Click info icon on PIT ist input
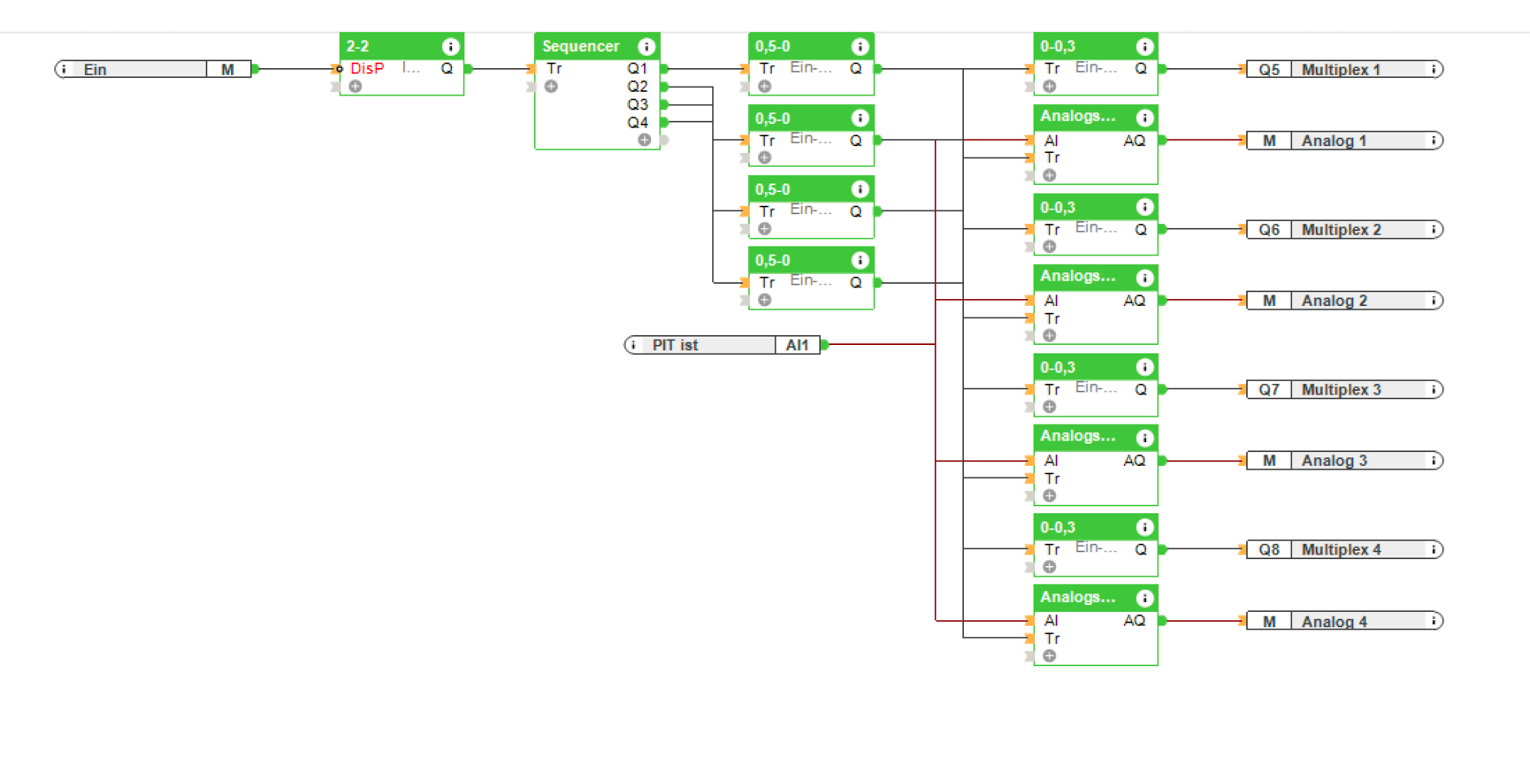This screenshot has height=784, width=1530. pyautogui.click(x=633, y=345)
